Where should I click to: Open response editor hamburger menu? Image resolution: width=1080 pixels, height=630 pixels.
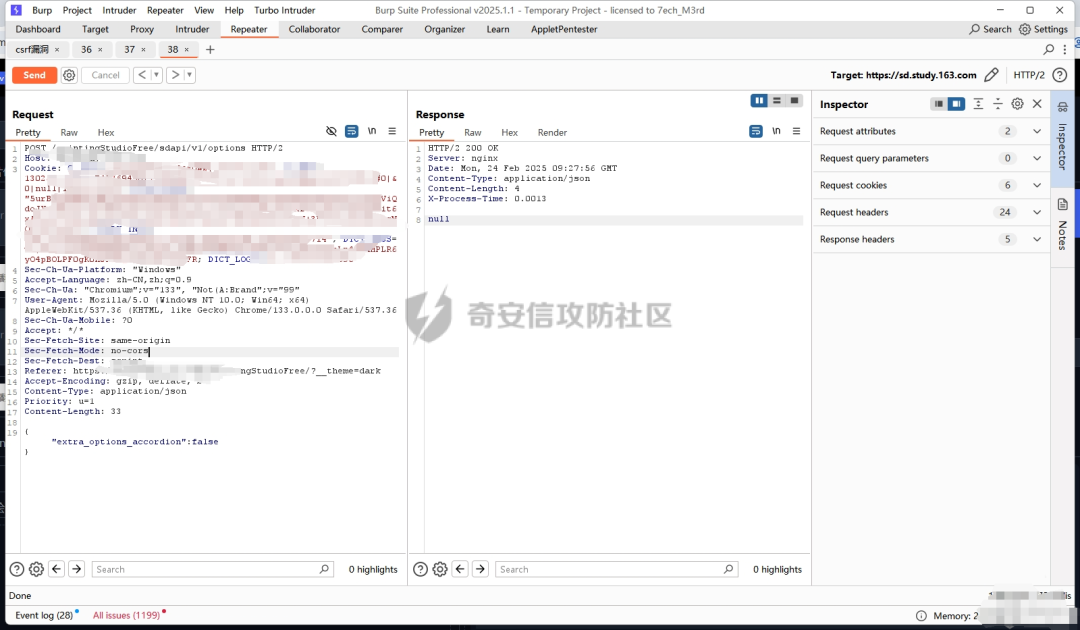point(796,131)
